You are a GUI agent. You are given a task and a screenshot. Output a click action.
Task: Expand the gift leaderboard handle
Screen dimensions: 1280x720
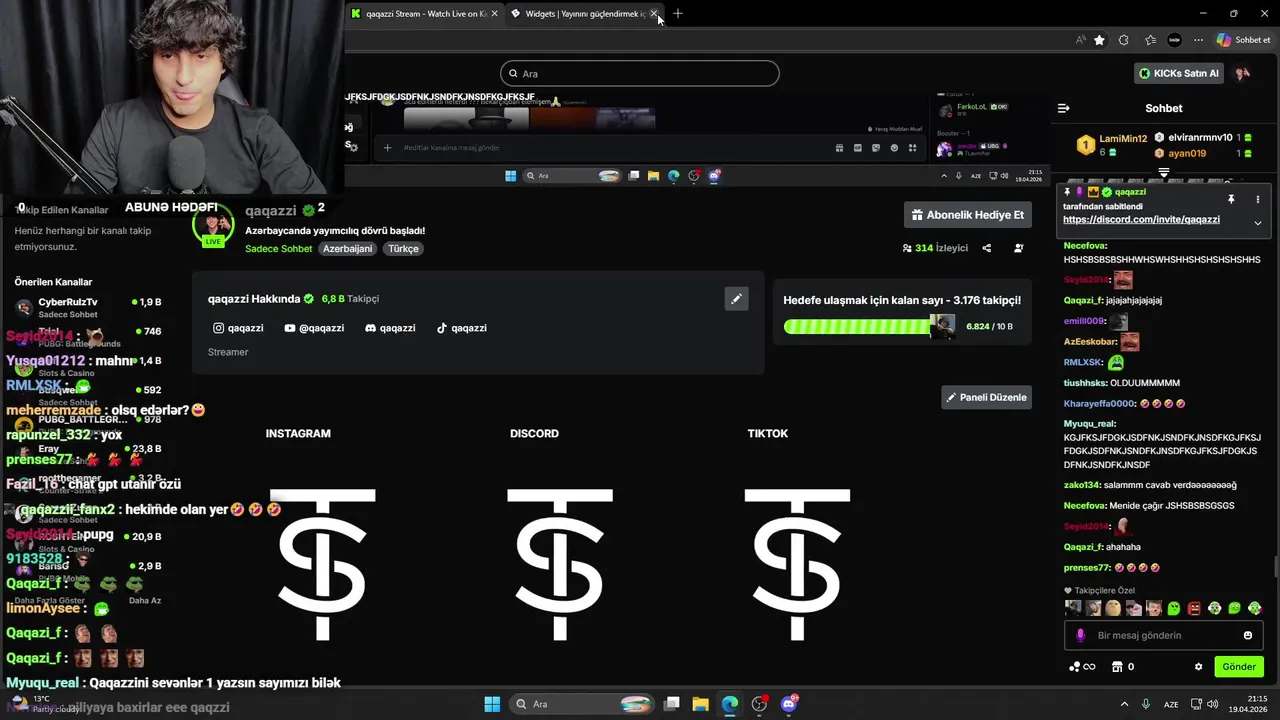(1164, 173)
